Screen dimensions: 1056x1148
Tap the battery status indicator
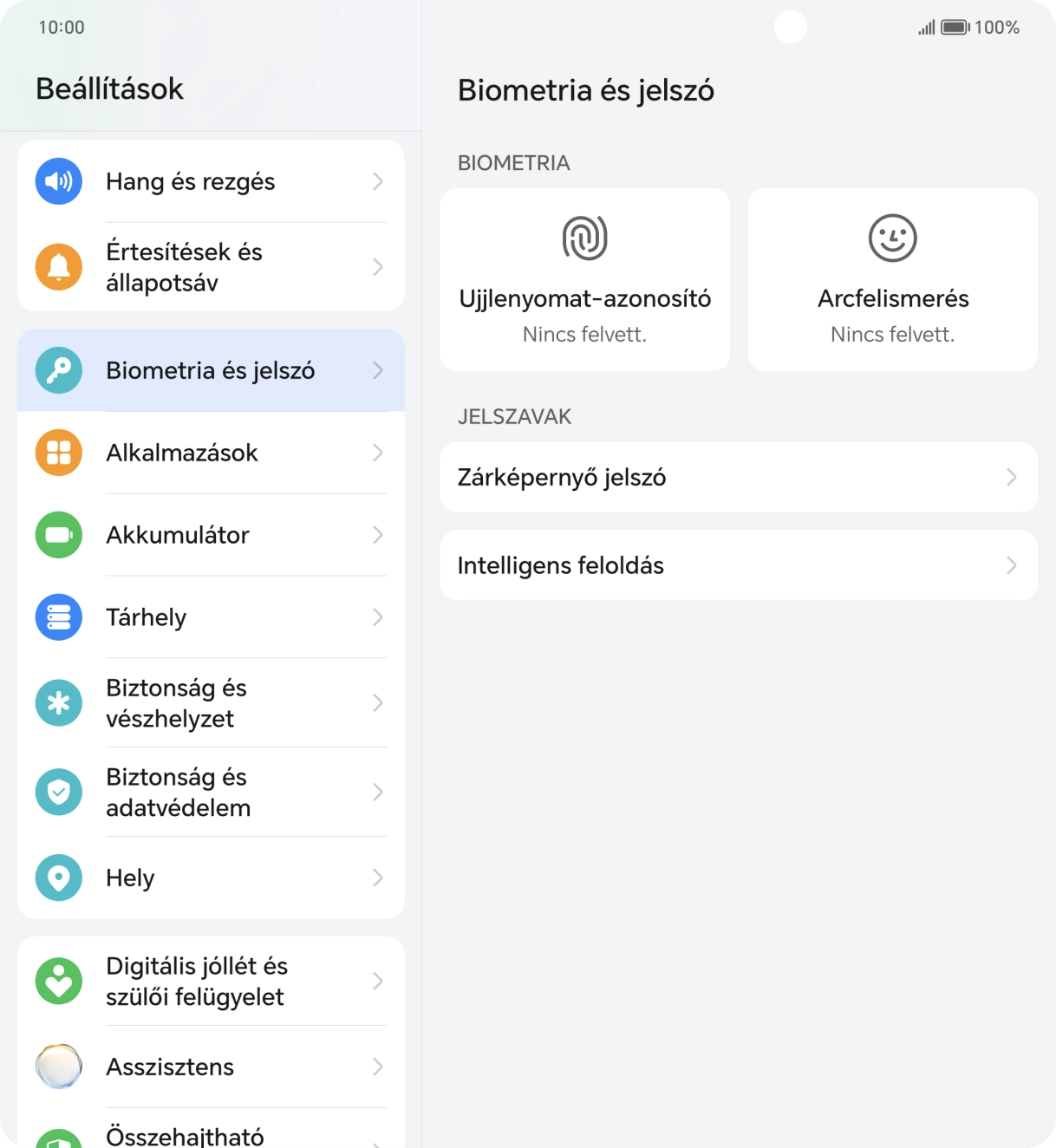coord(955,28)
